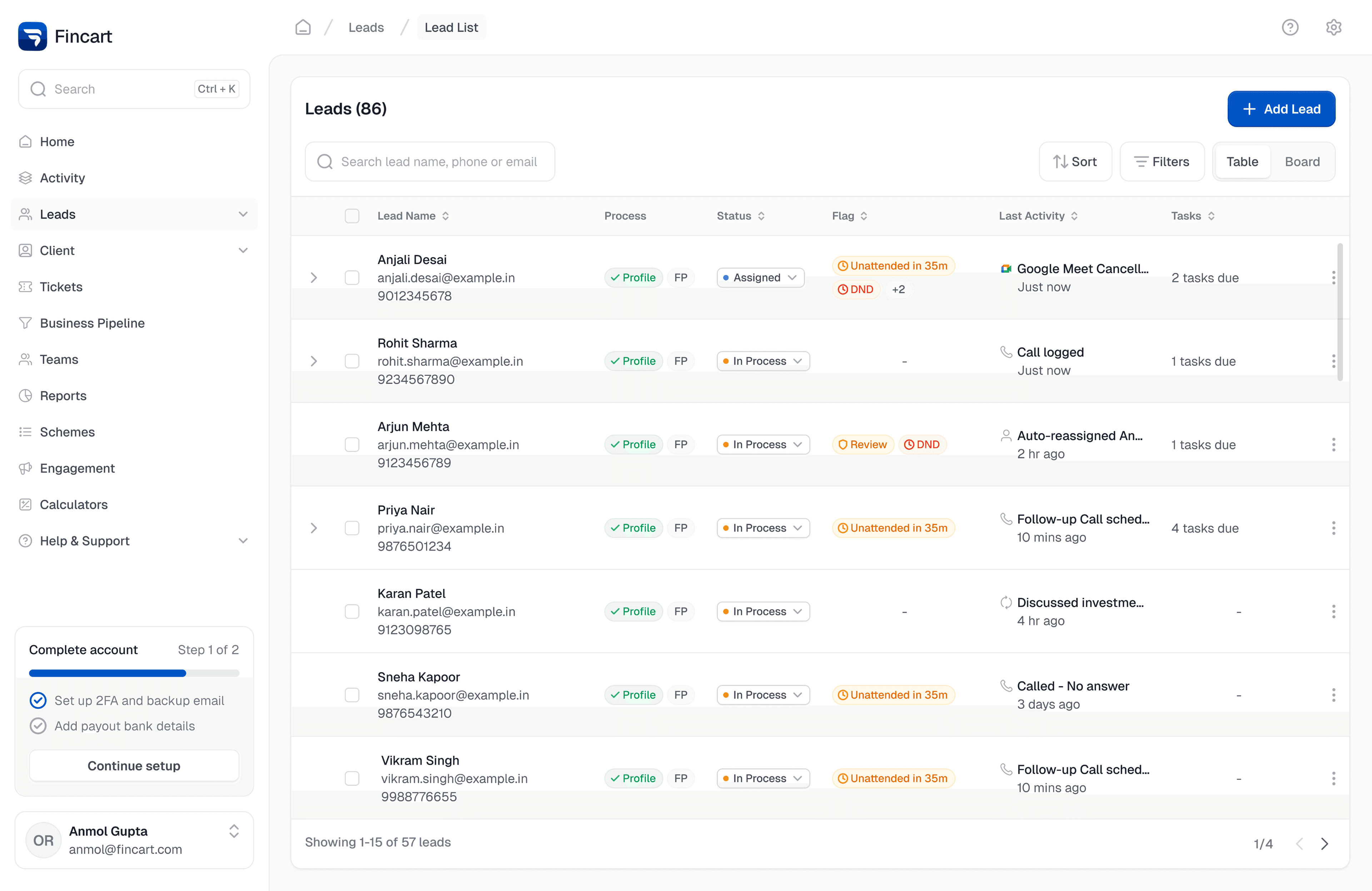This screenshot has width=1372, height=891.
Task: Sort by Tasks column arrows
Action: [1211, 216]
